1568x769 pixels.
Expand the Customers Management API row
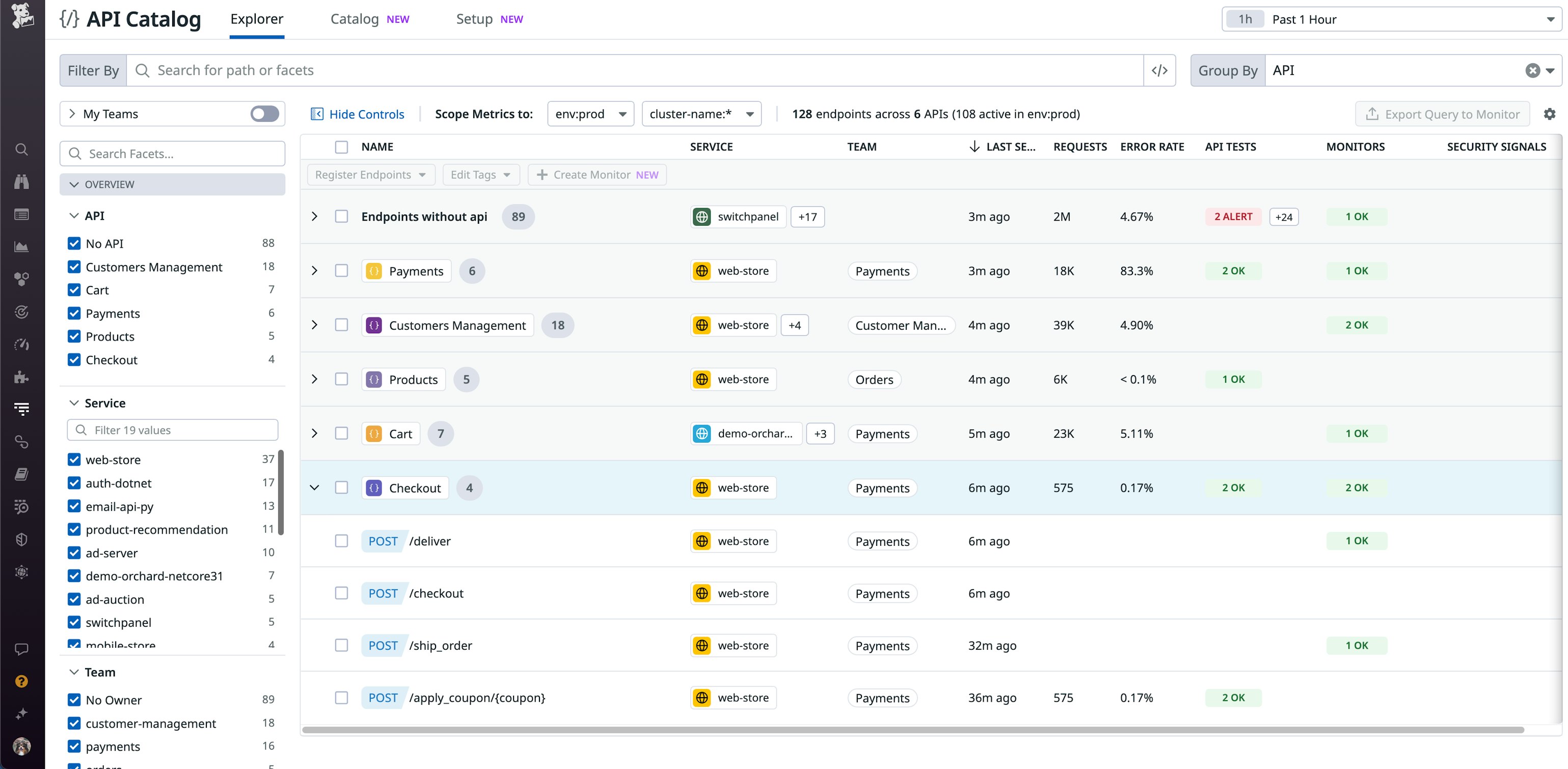(x=315, y=325)
